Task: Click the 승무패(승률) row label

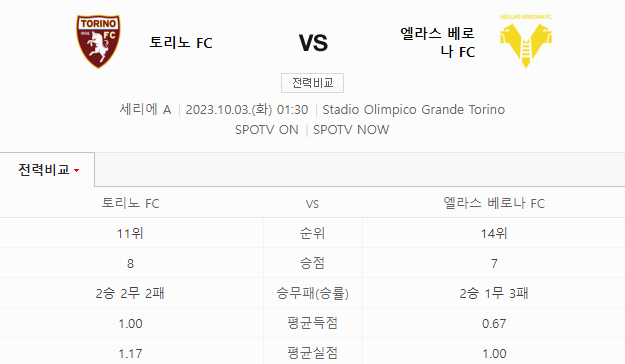Action: pyautogui.click(x=312, y=293)
